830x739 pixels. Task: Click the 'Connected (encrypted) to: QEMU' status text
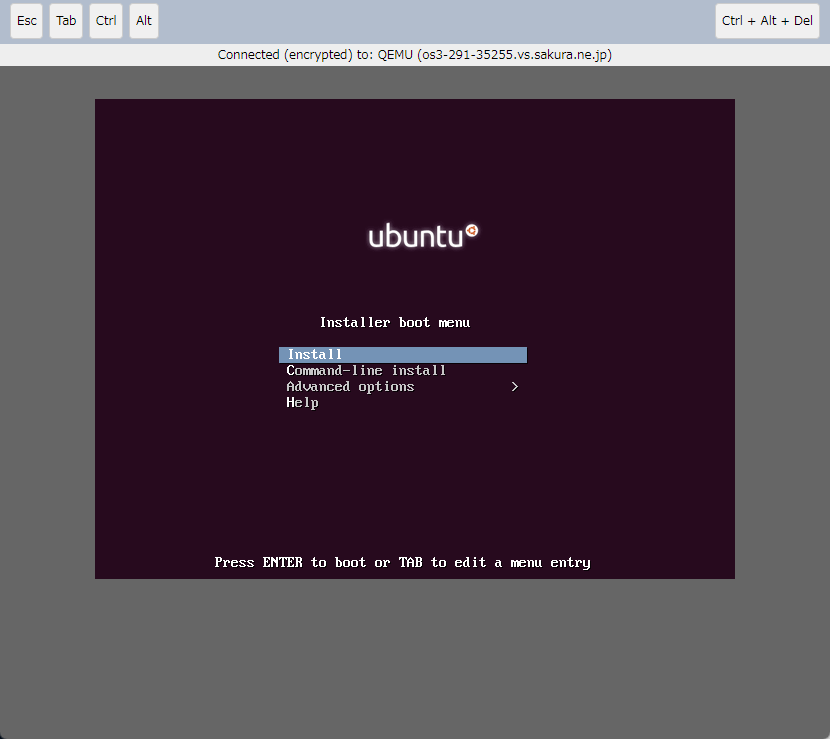point(414,55)
